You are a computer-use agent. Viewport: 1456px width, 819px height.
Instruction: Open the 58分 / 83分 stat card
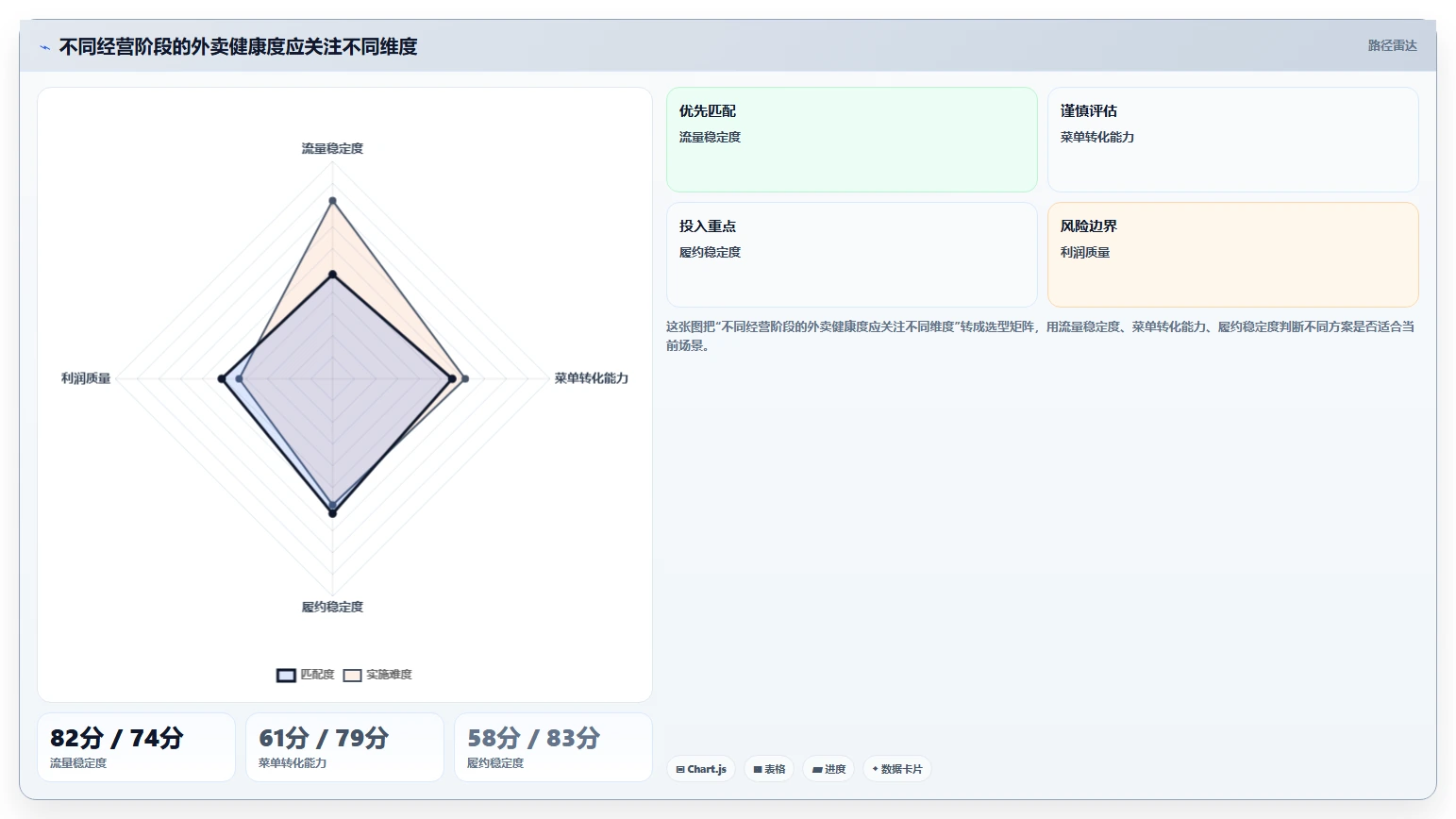point(553,747)
